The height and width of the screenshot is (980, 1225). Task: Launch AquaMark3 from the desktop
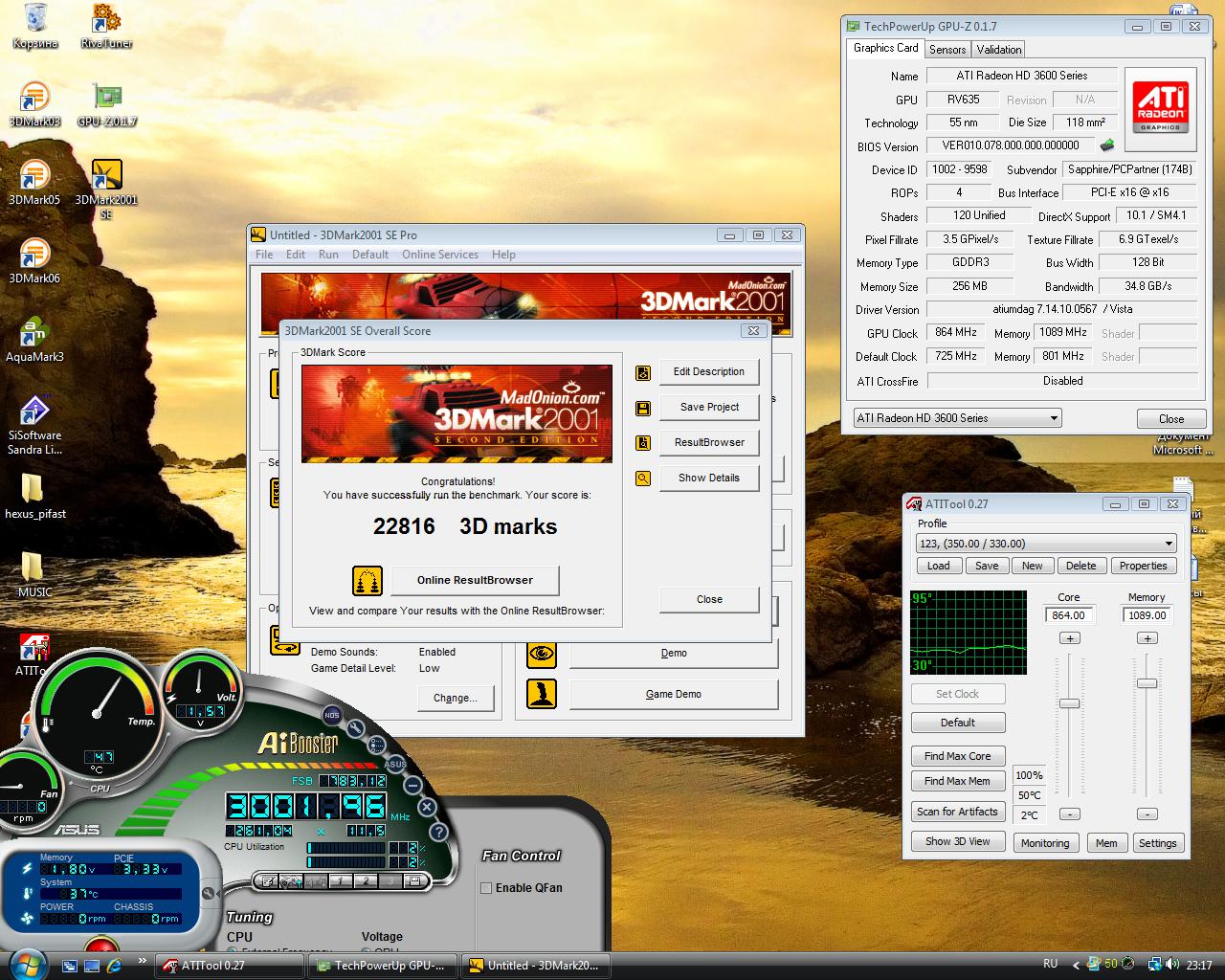34,340
